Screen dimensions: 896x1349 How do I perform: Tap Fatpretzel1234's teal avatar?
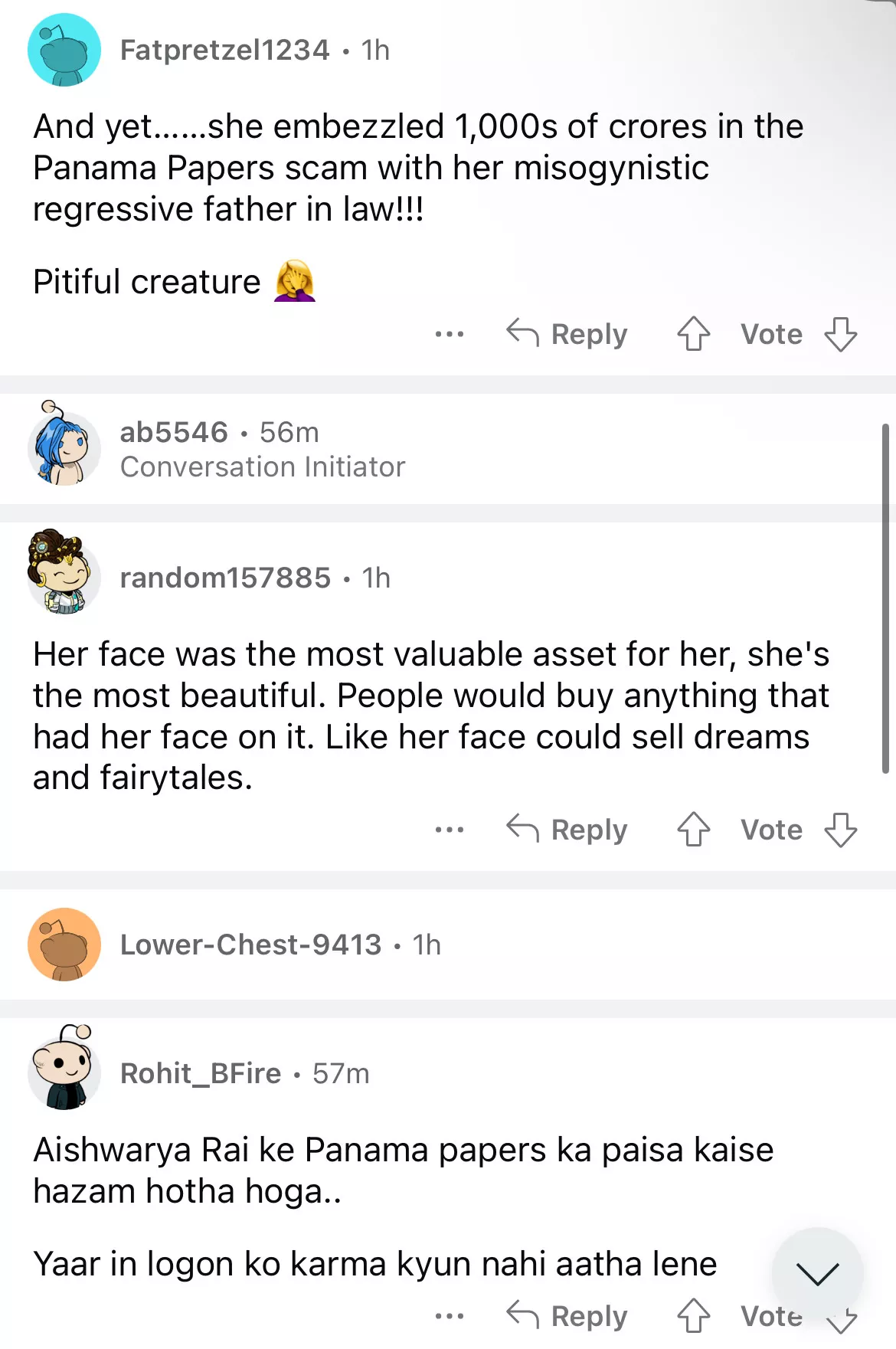(64, 51)
